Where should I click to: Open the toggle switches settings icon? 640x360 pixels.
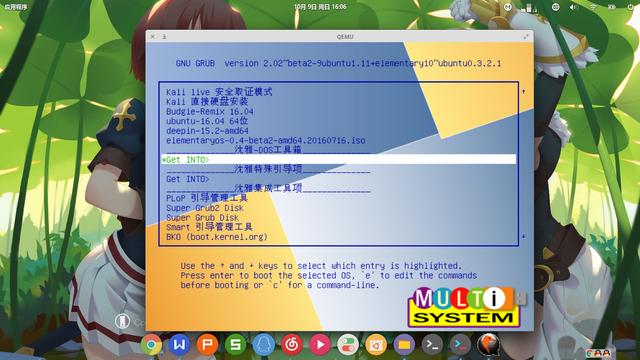click(348, 345)
